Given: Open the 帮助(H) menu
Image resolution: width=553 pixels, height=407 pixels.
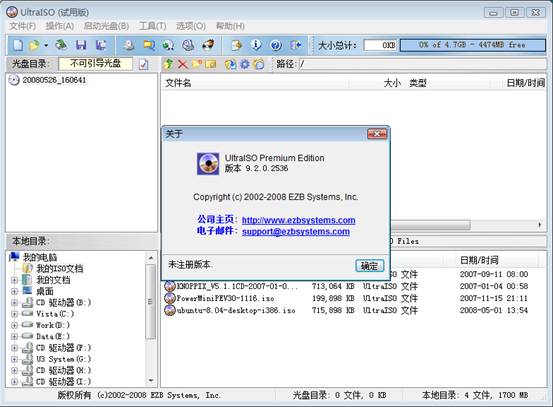Looking at the screenshot, I should [x=230, y=26].
